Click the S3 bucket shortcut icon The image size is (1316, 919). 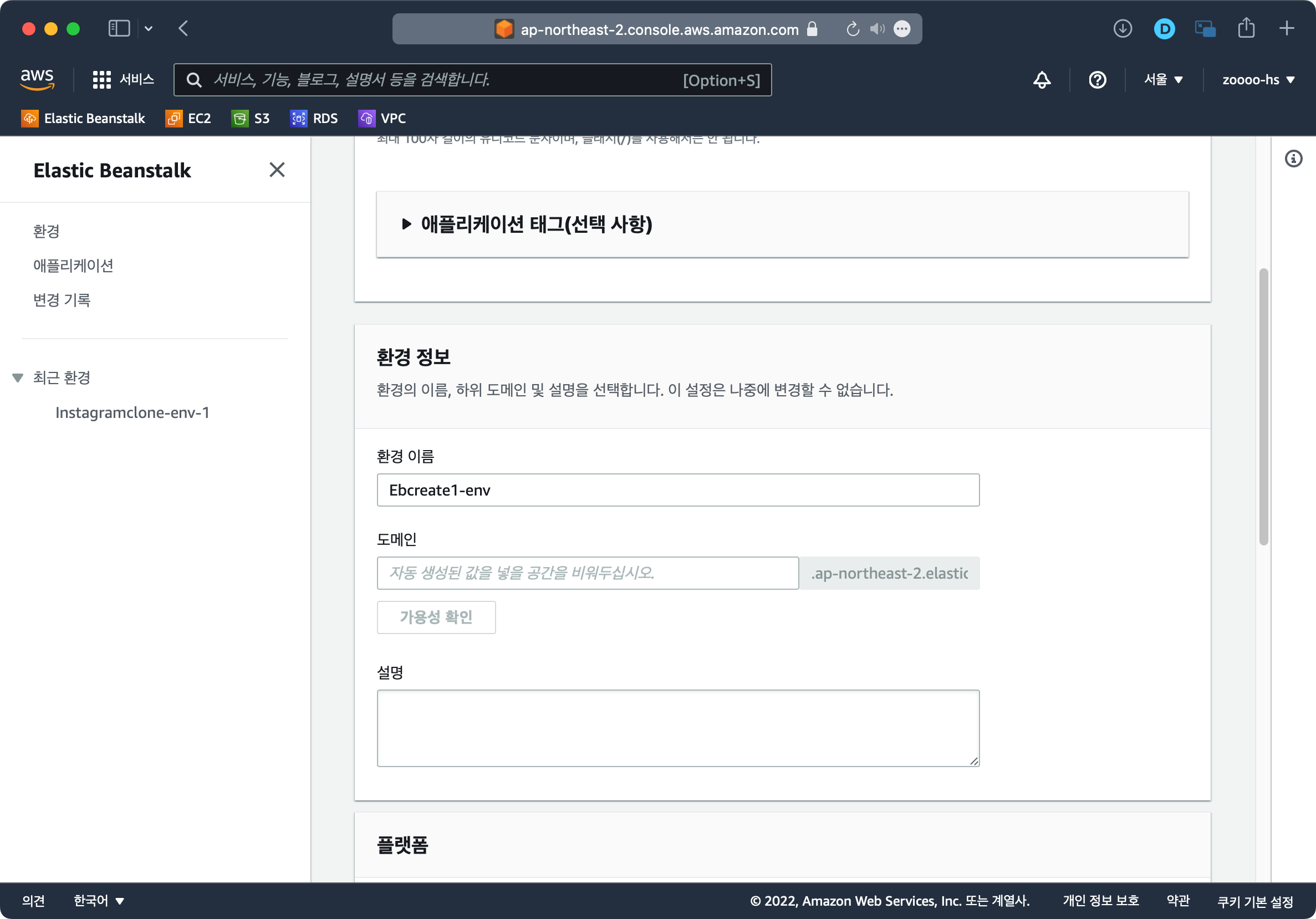(x=240, y=118)
